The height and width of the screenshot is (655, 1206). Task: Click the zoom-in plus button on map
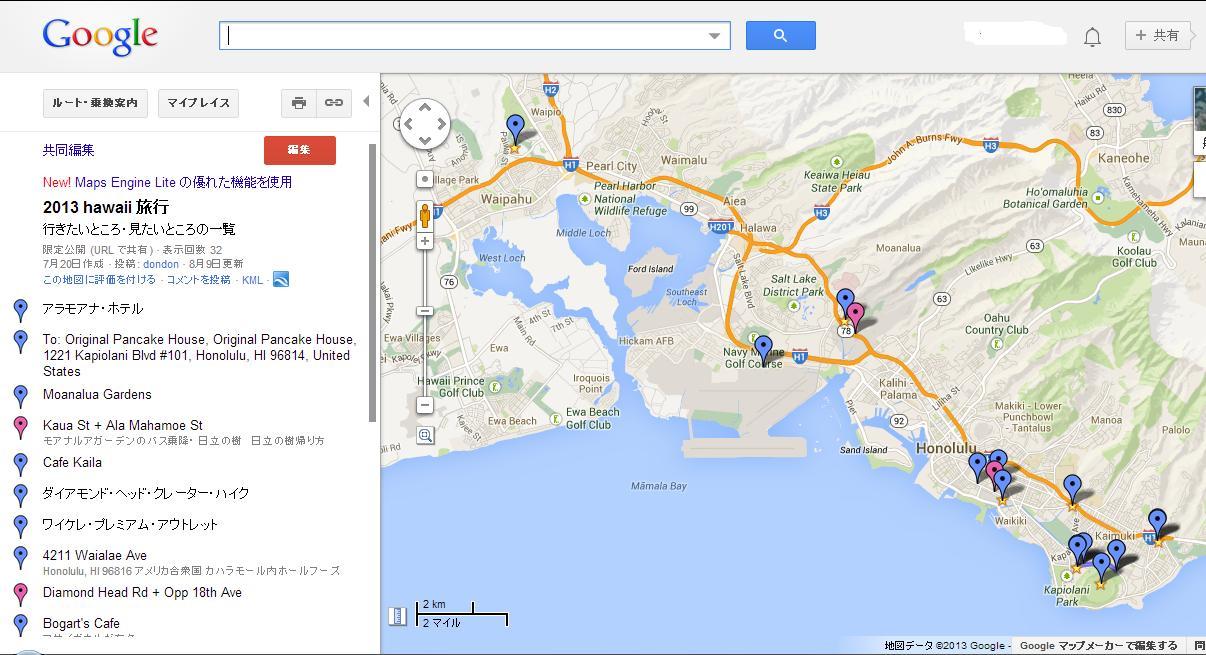click(x=425, y=241)
